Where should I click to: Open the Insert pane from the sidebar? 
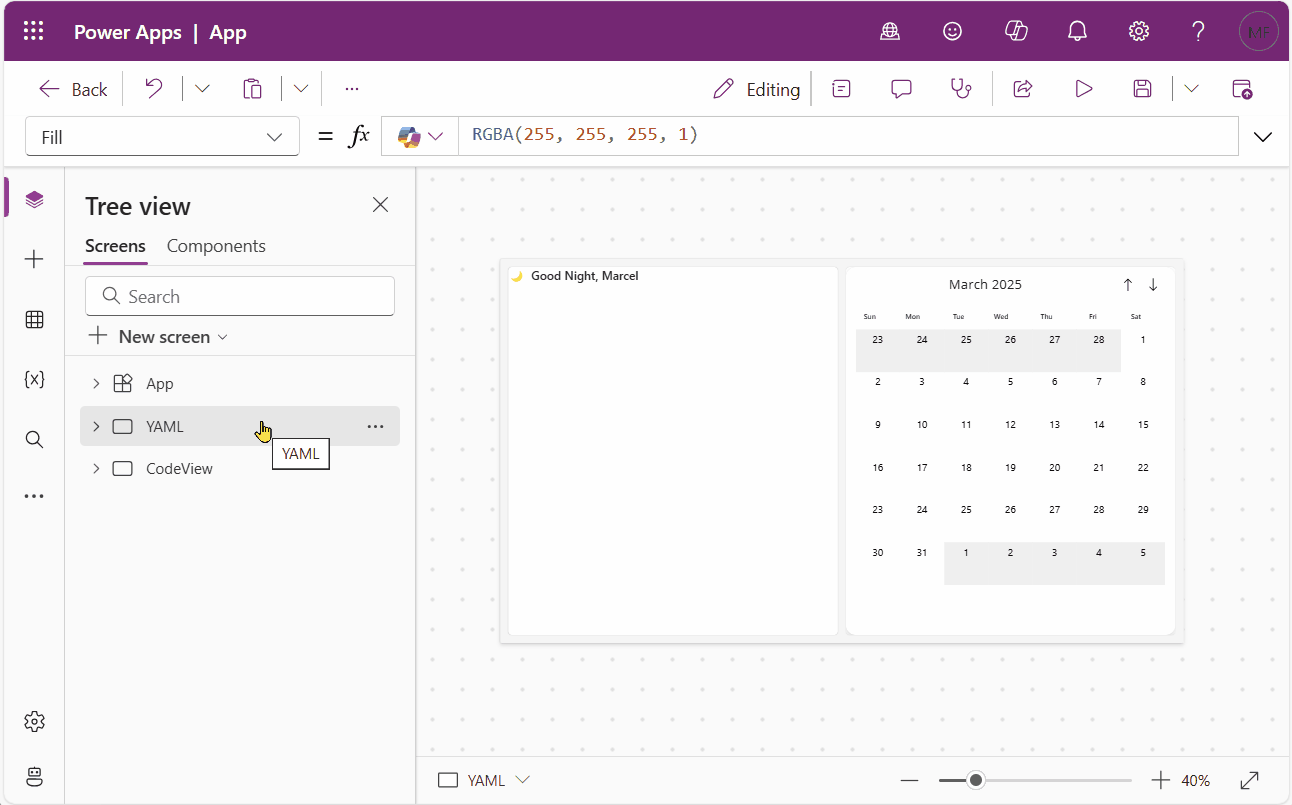pyautogui.click(x=34, y=259)
